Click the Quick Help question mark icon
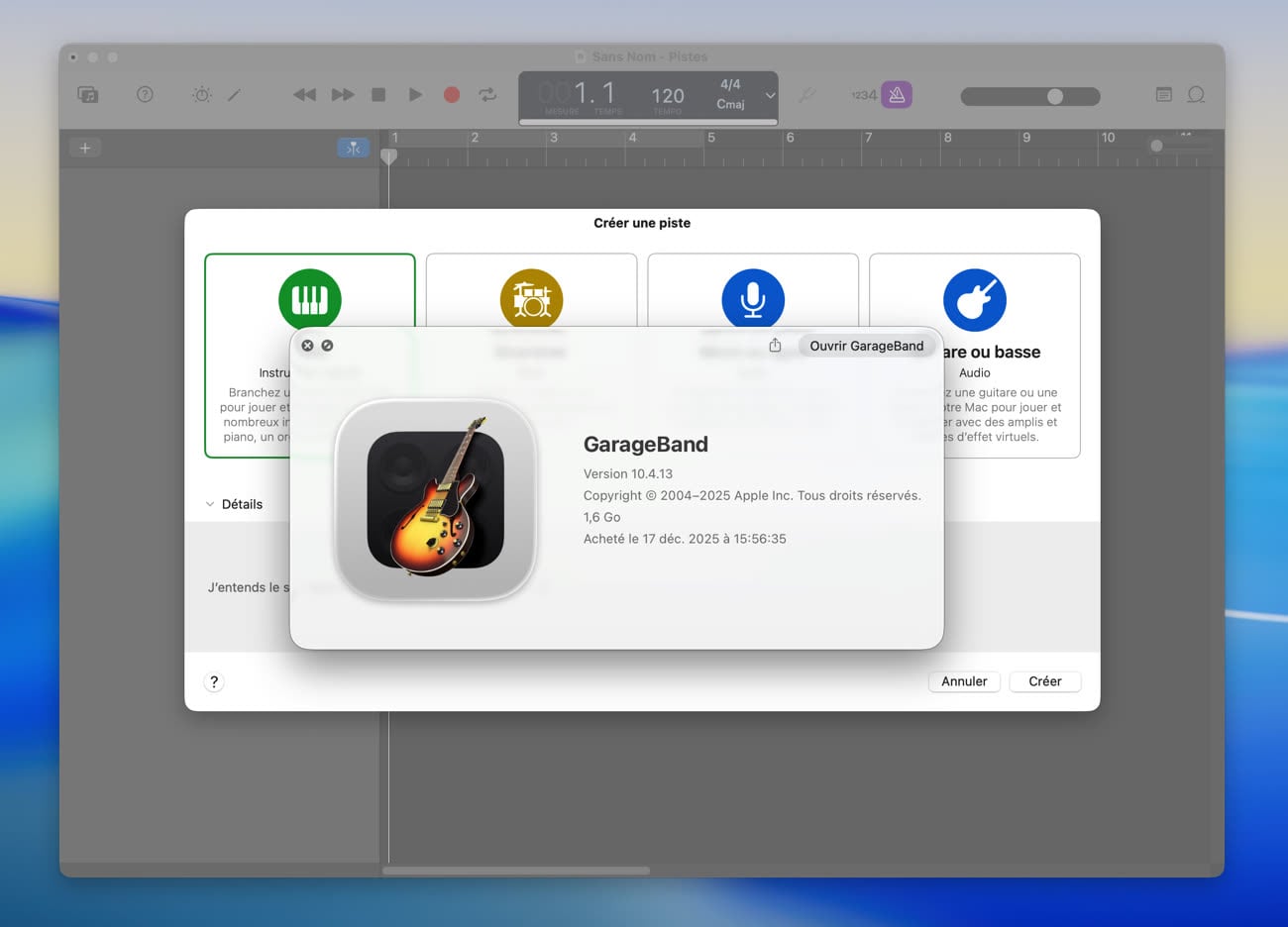This screenshot has width=1288, height=927. tap(145, 95)
